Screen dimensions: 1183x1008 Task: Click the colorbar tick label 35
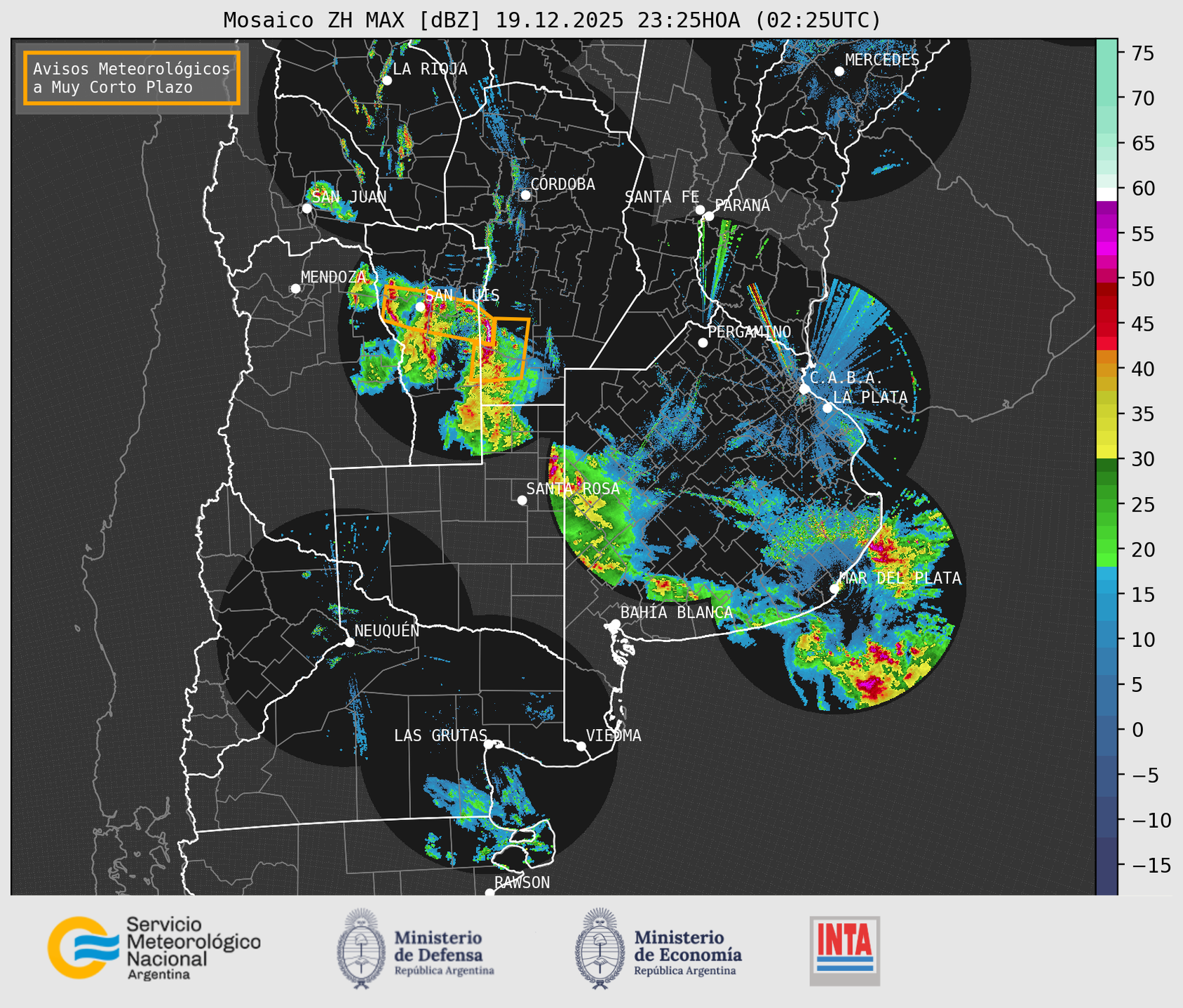[1142, 414]
